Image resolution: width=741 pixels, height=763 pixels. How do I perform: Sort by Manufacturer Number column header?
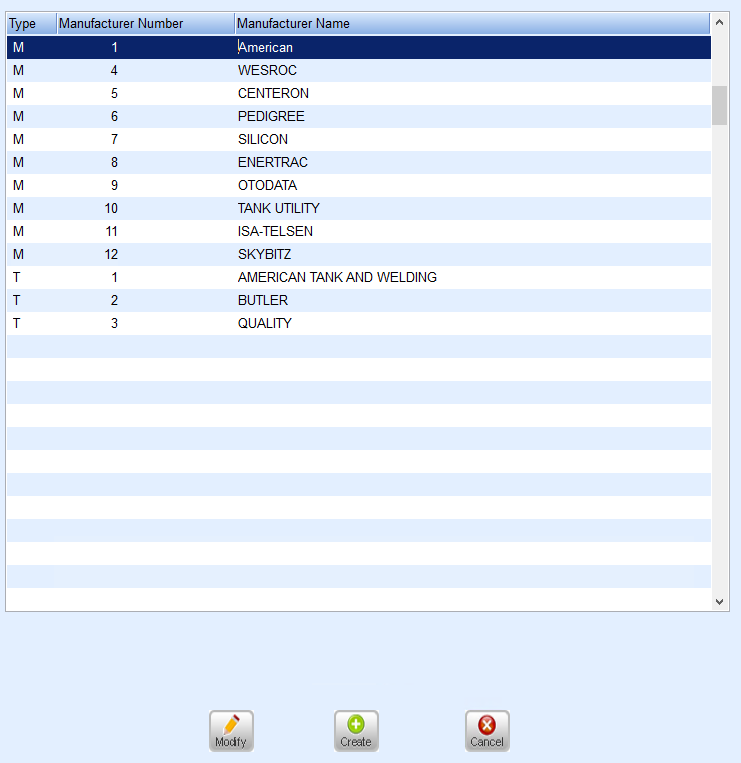coord(145,23)
